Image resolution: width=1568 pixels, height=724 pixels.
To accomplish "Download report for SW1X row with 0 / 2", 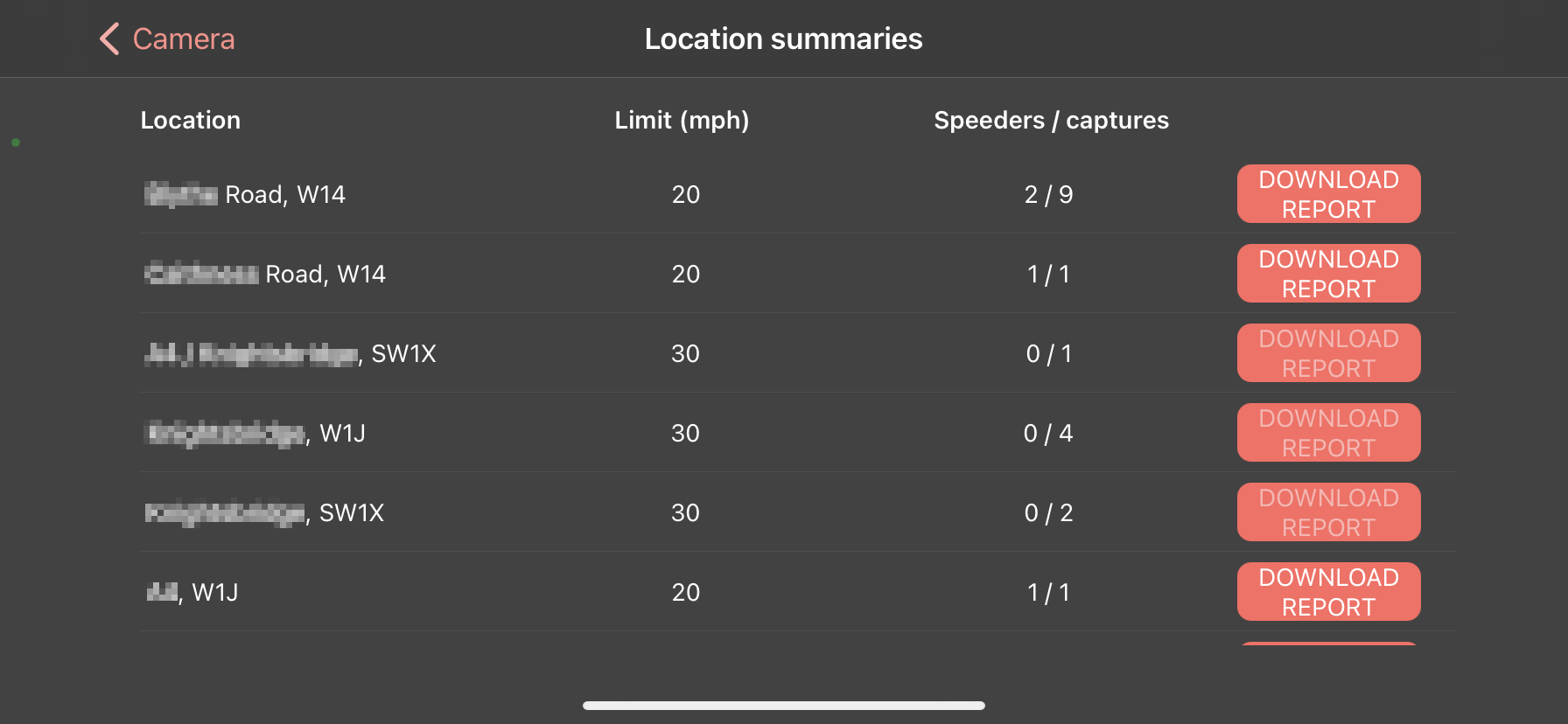I will [x=1327, y=512].
